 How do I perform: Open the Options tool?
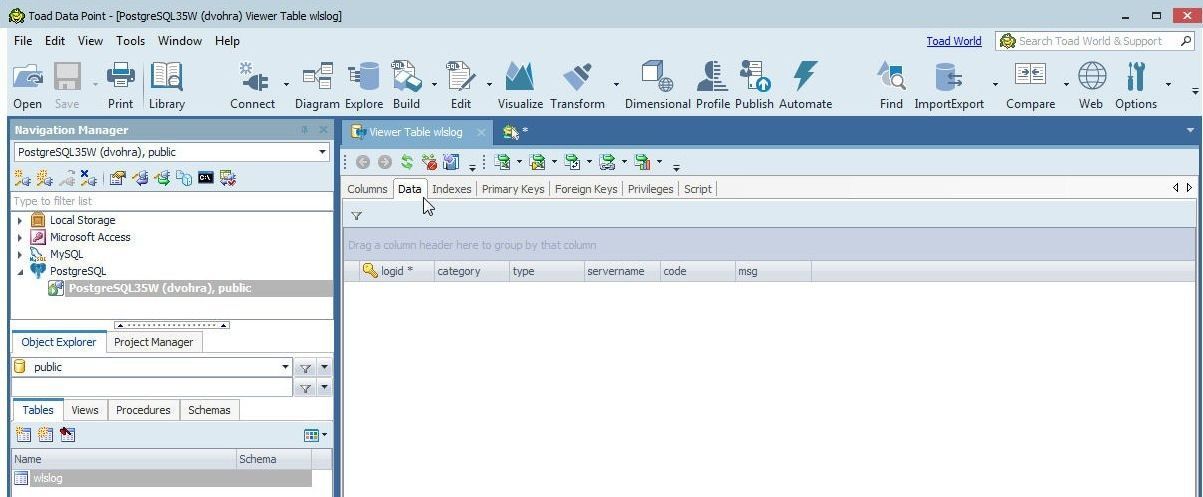point(1136,85)
